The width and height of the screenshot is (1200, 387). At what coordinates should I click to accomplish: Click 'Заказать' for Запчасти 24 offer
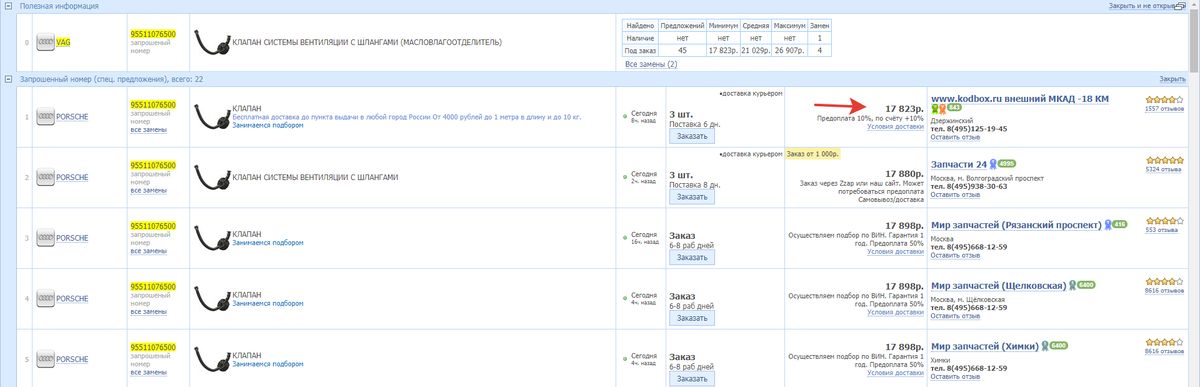[692, 197]
